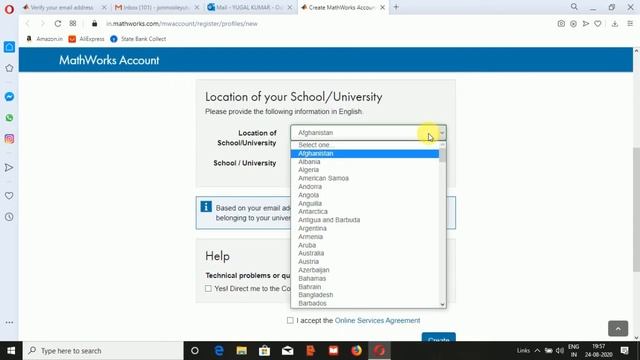Open Instagram in the Opera sidebar
Viewport: 640px width, 360px height.
point(9,139)
